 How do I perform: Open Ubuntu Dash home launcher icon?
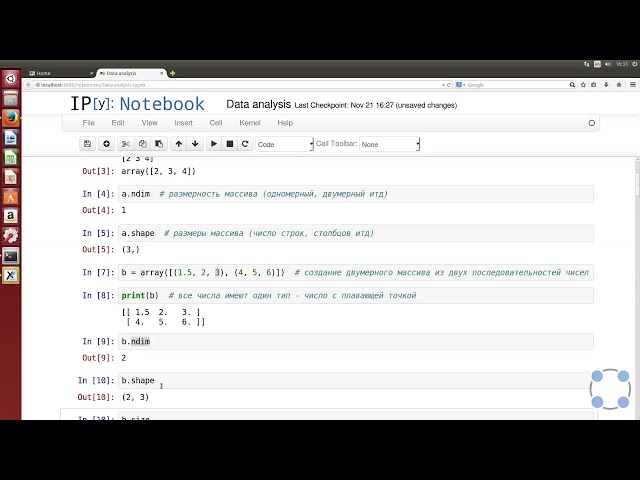point(11,78)
